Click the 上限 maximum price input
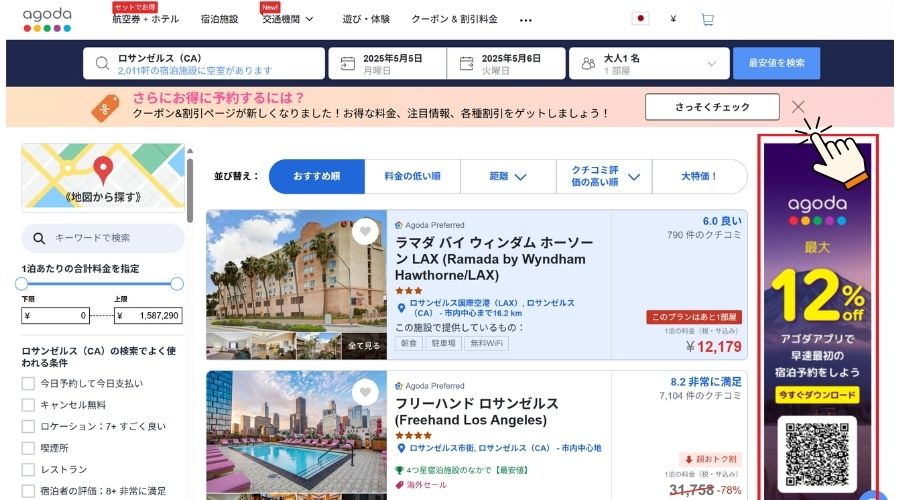Image resolution: width=900 pixels, height=500 pixels. click(x=148, y=316)
